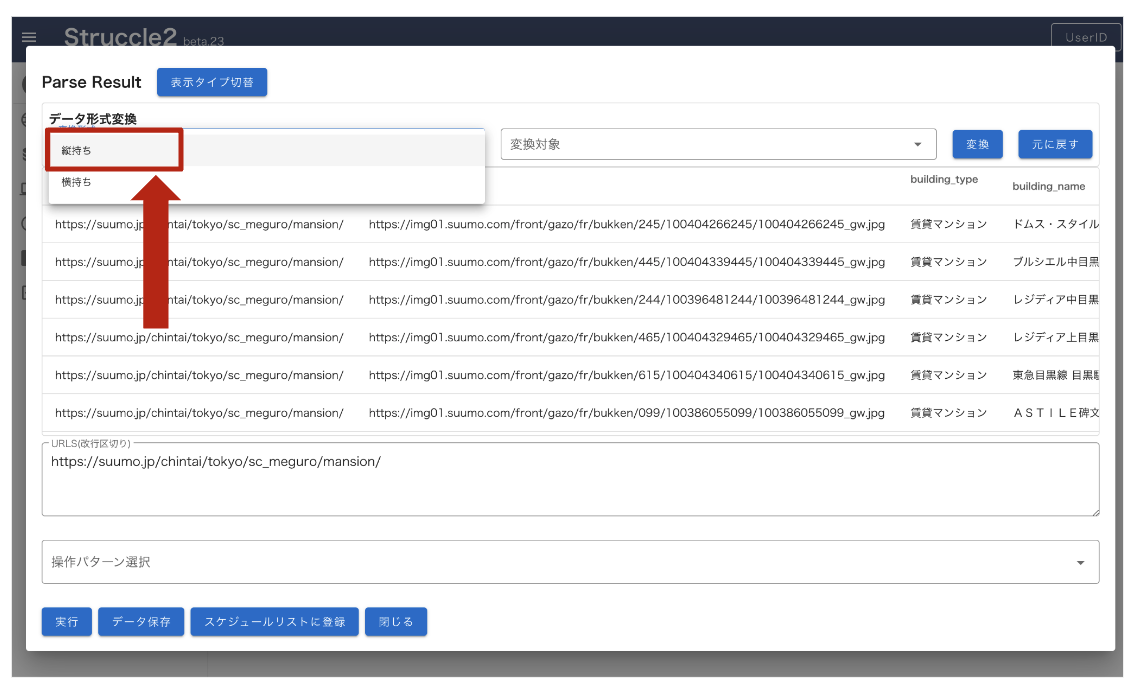
Task: Click the building_type column header
Action: (944, 180)
